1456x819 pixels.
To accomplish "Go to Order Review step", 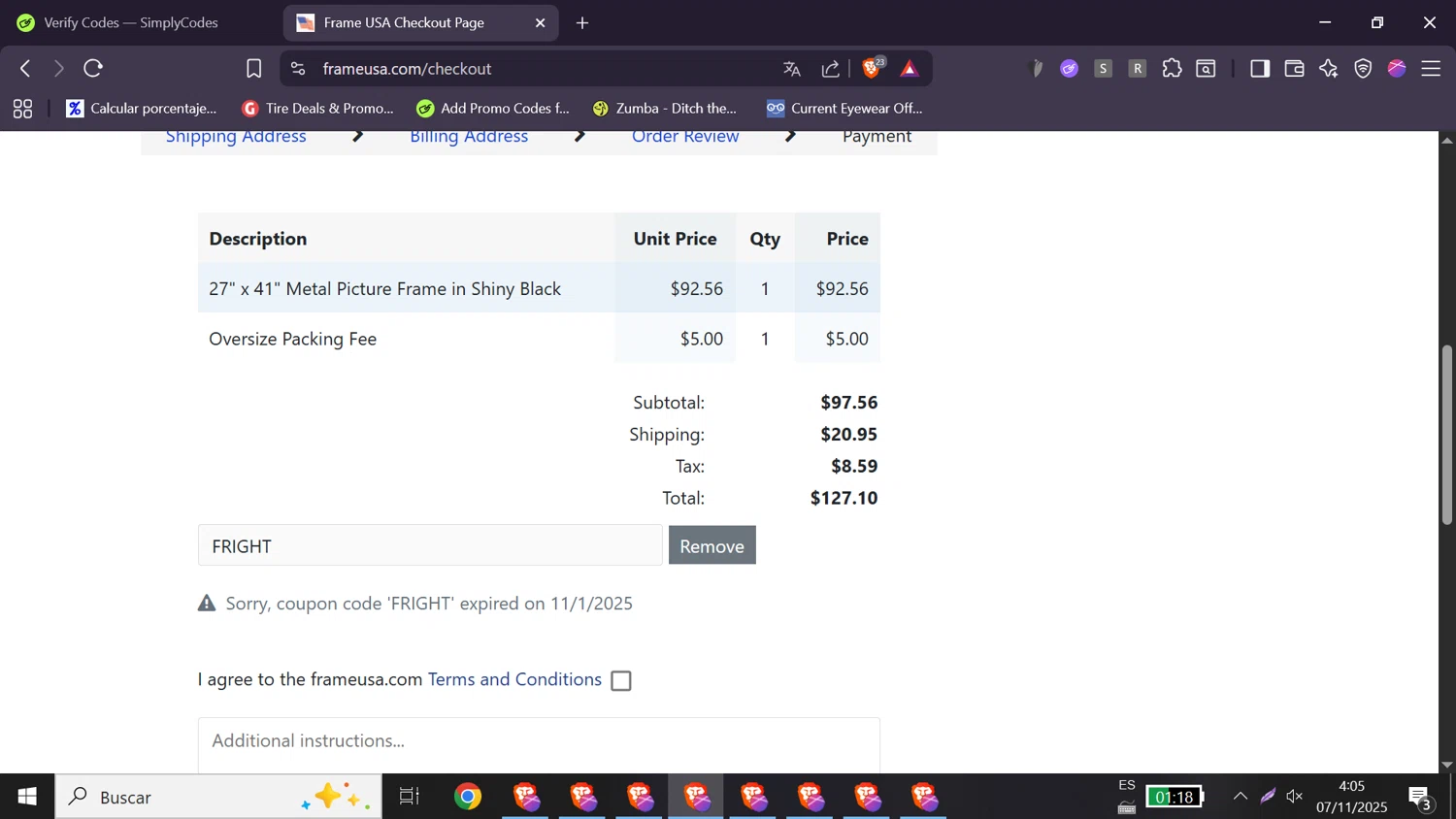I will pos(685,137).
